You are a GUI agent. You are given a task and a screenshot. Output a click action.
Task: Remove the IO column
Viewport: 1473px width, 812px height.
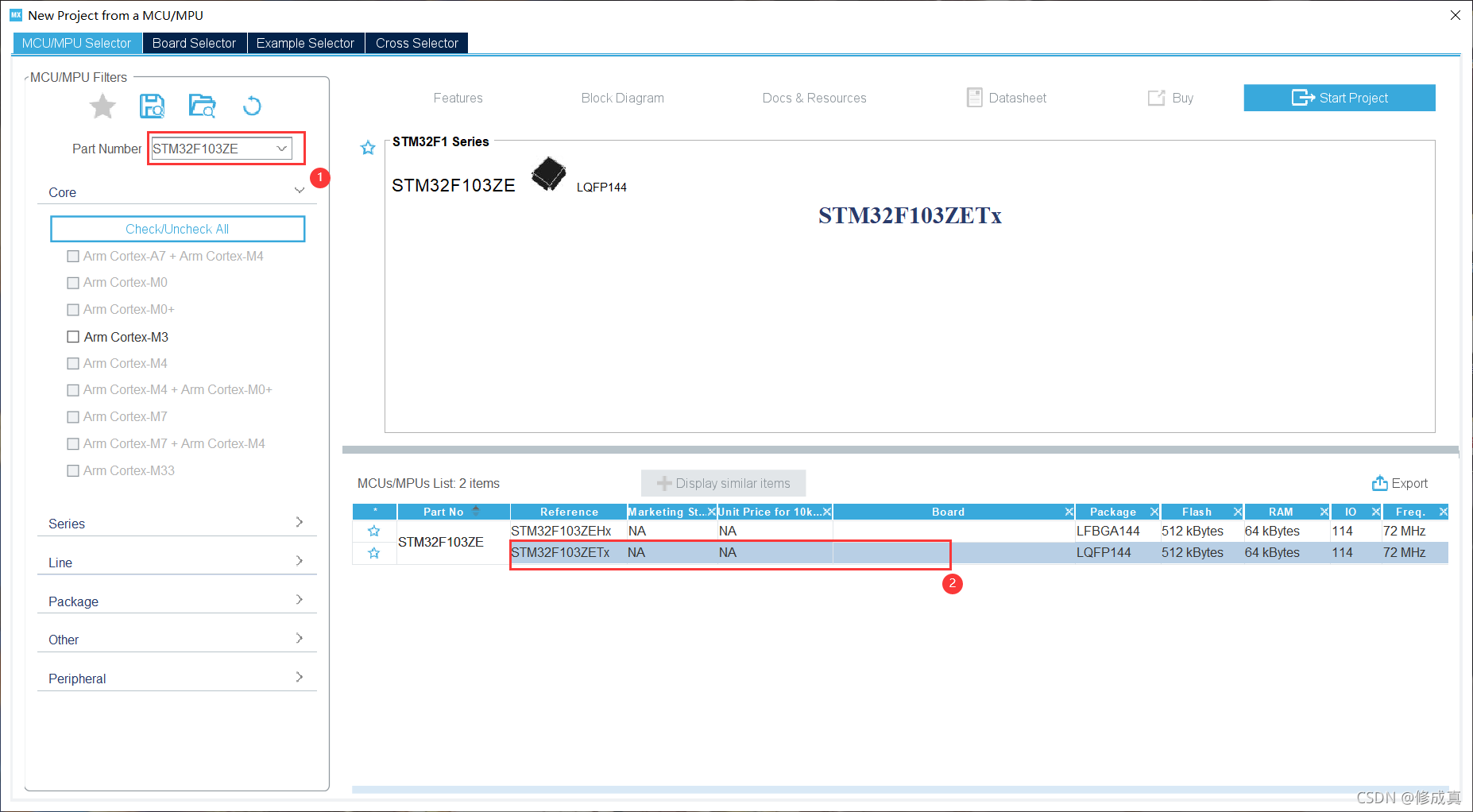coord(1376,512)
